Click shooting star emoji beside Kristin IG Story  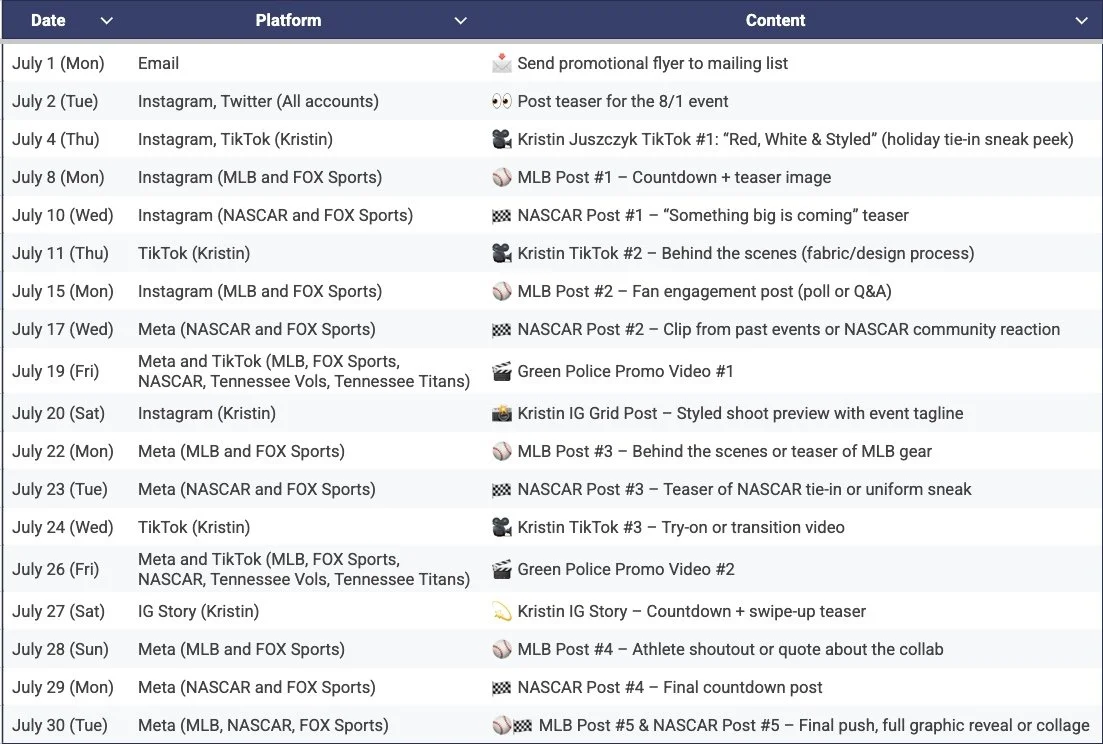tap(502, 612)
